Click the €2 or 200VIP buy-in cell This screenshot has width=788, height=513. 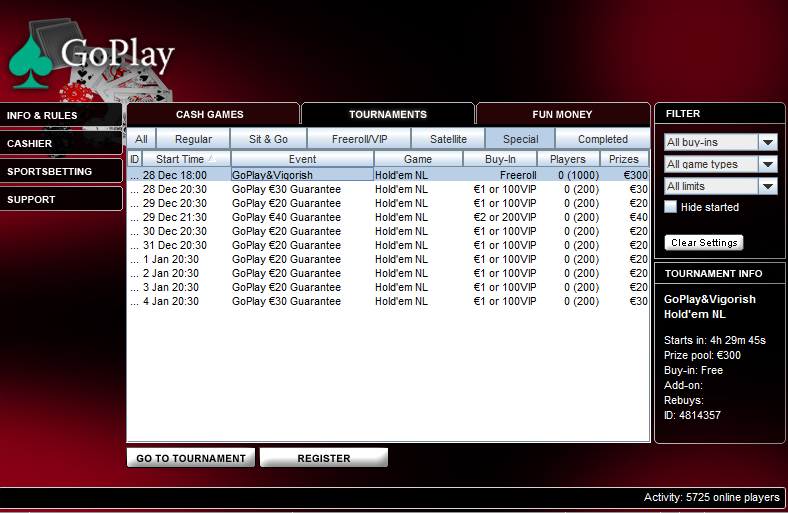(505, 217)
